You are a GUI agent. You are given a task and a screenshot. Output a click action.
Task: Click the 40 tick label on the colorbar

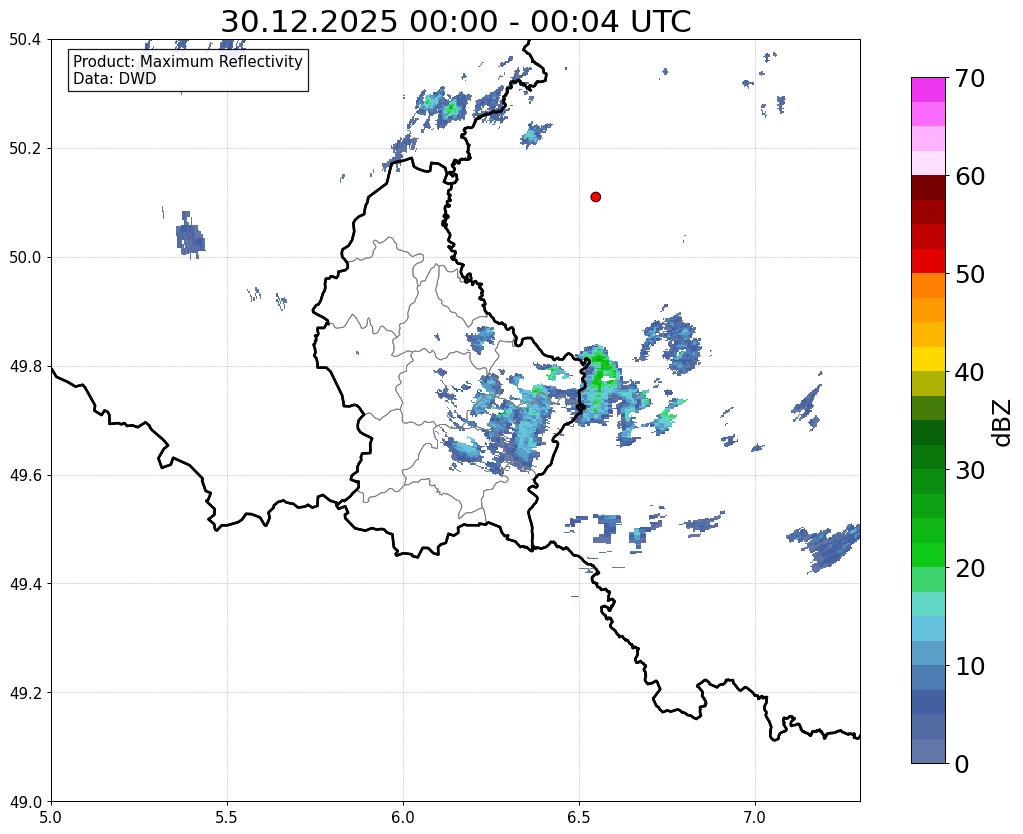970,372
